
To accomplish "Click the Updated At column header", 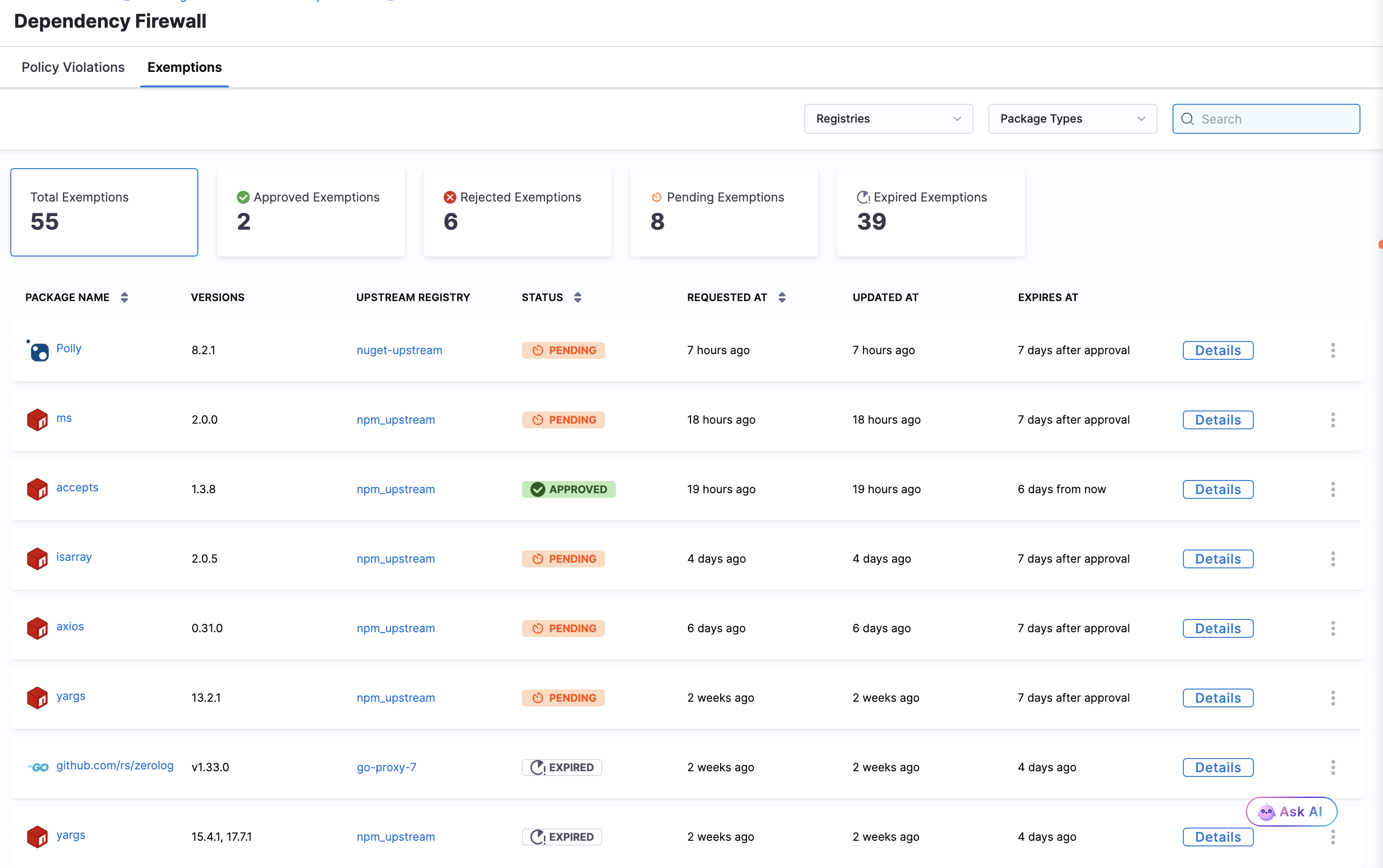I will point(885,297).
